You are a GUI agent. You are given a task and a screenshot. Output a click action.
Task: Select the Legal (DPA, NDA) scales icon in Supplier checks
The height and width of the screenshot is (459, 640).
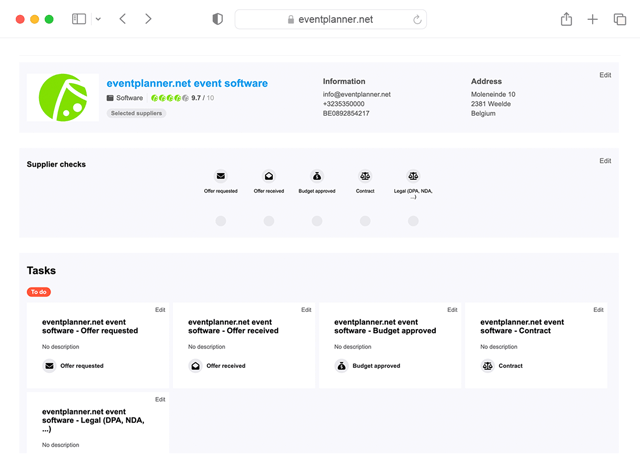pyautogui.click(x=413, y=176)
